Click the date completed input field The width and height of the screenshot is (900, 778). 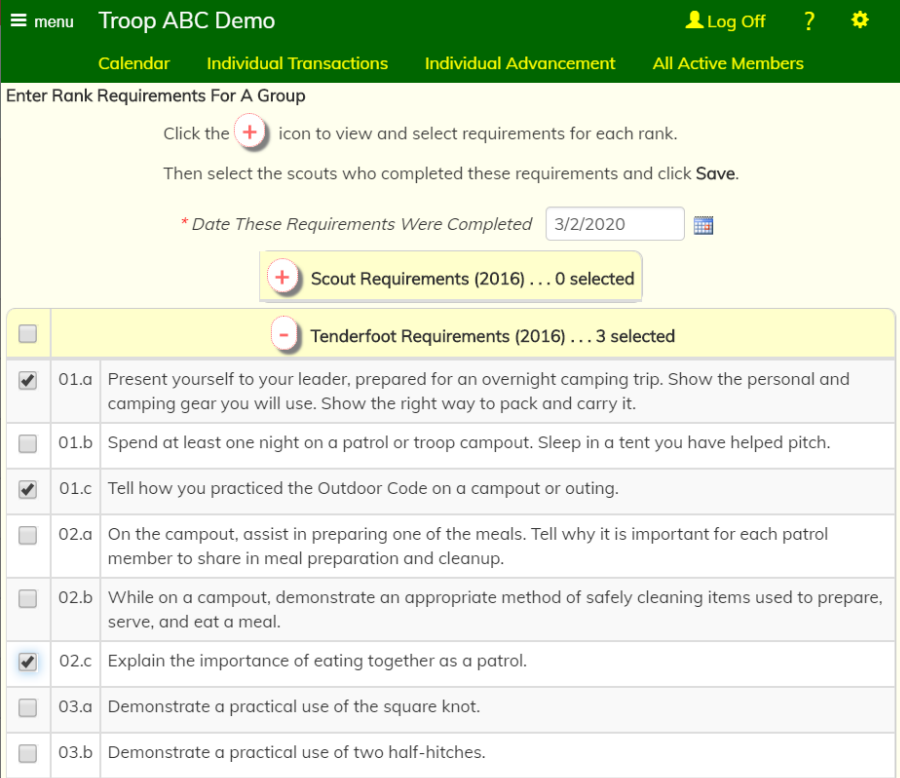(x=615, y=224)
